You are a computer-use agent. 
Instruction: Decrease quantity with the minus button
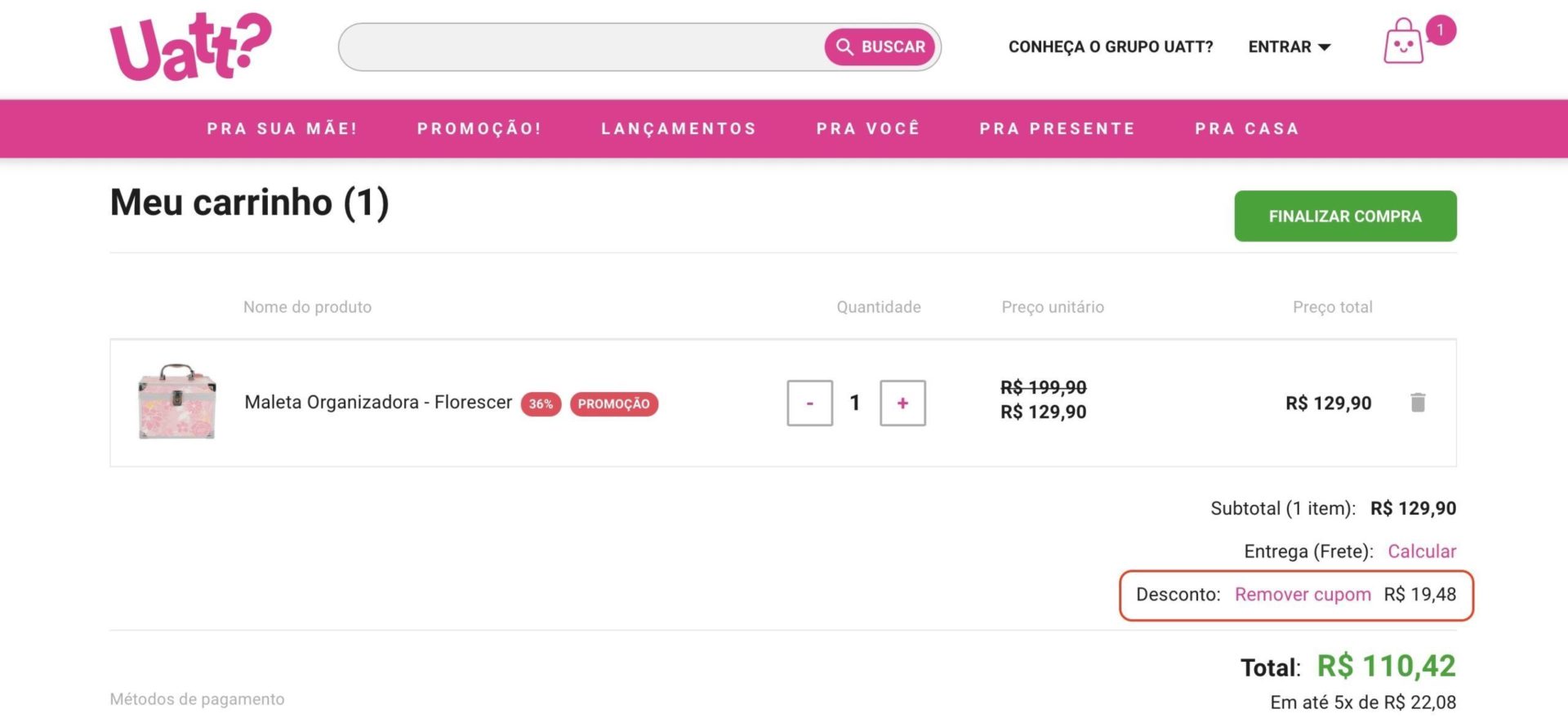click(809, 404)
